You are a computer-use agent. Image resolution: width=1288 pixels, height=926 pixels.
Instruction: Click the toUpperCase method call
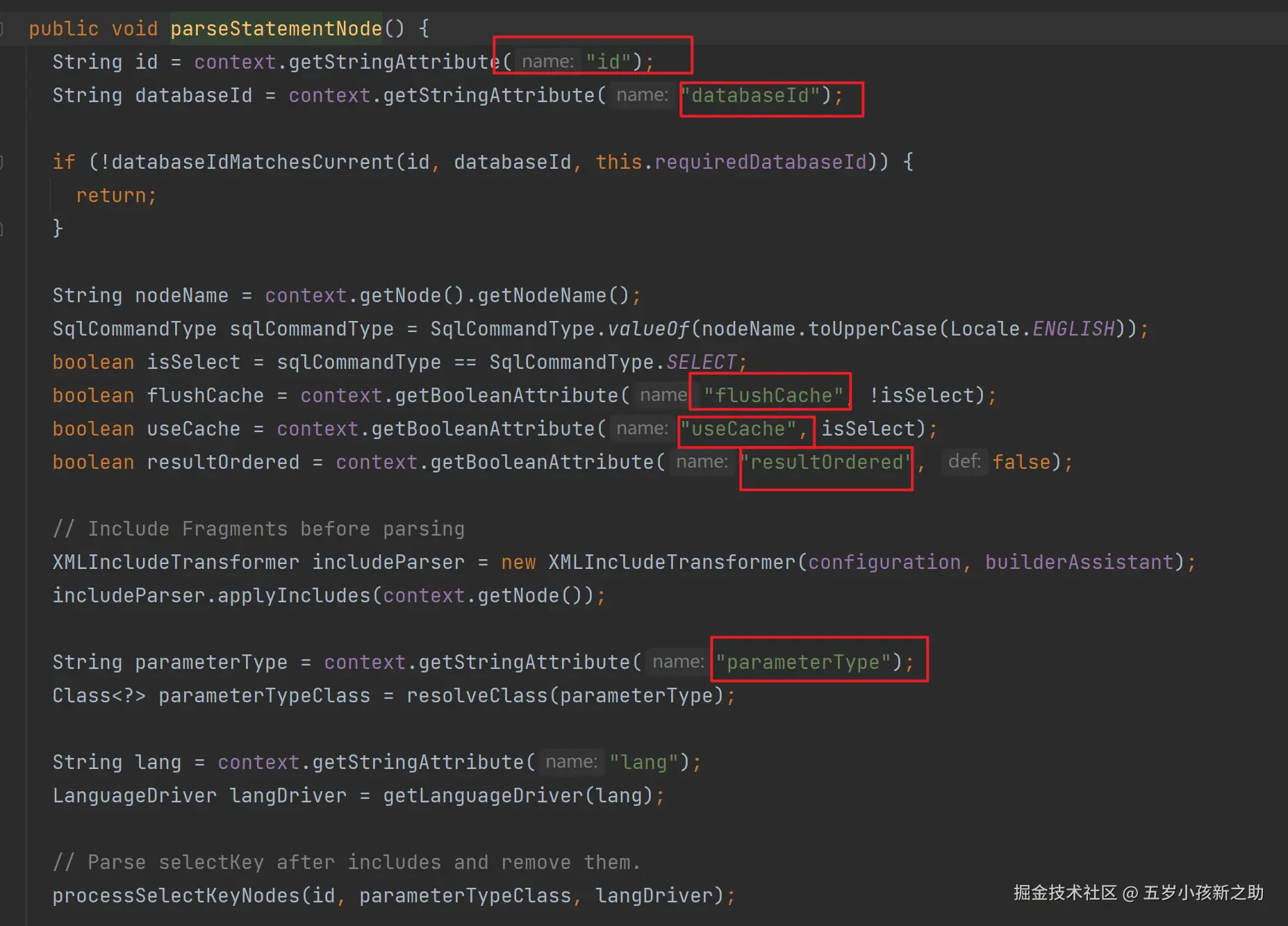click(873, 329)
